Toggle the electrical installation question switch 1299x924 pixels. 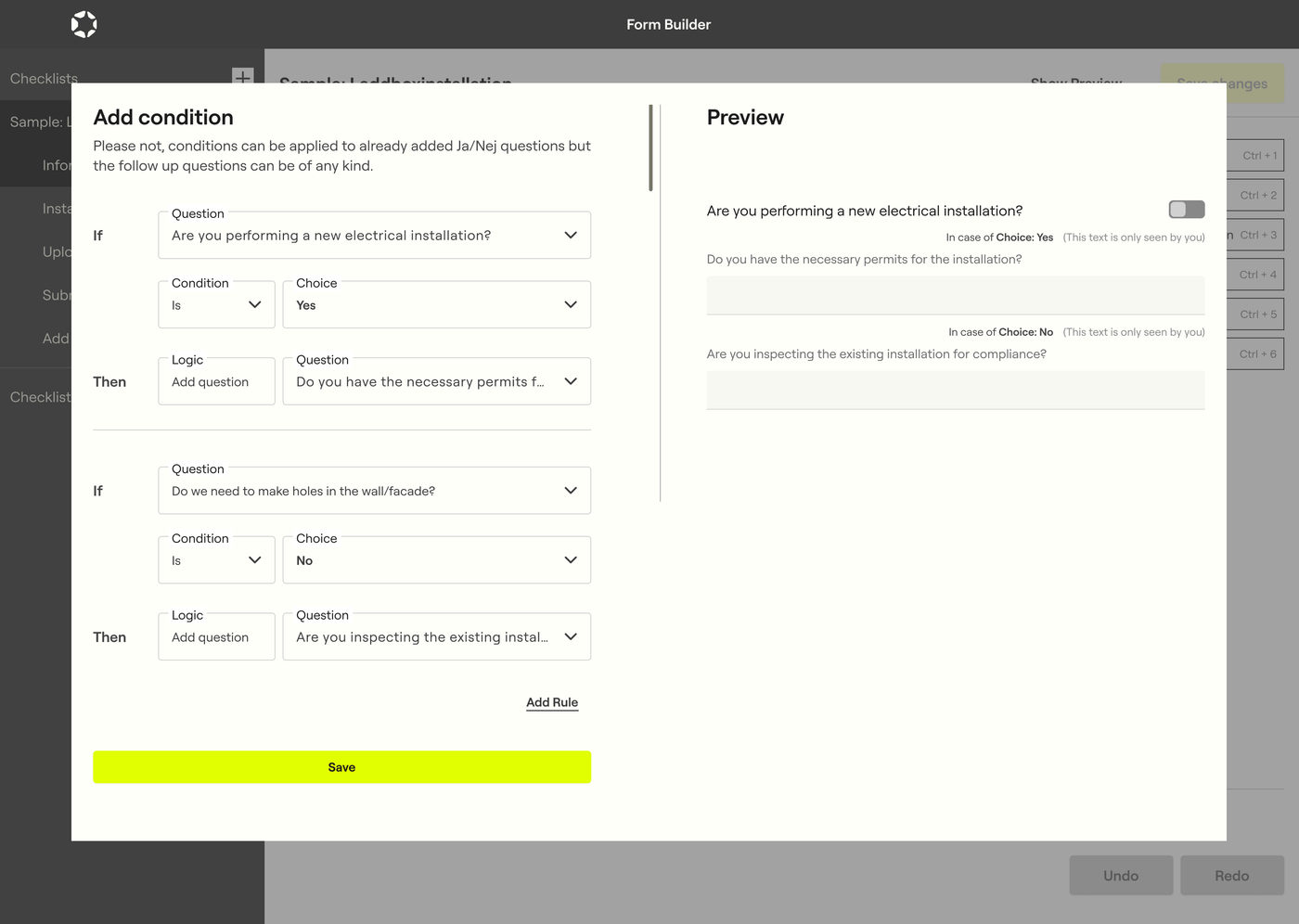tap(1186, 210)
